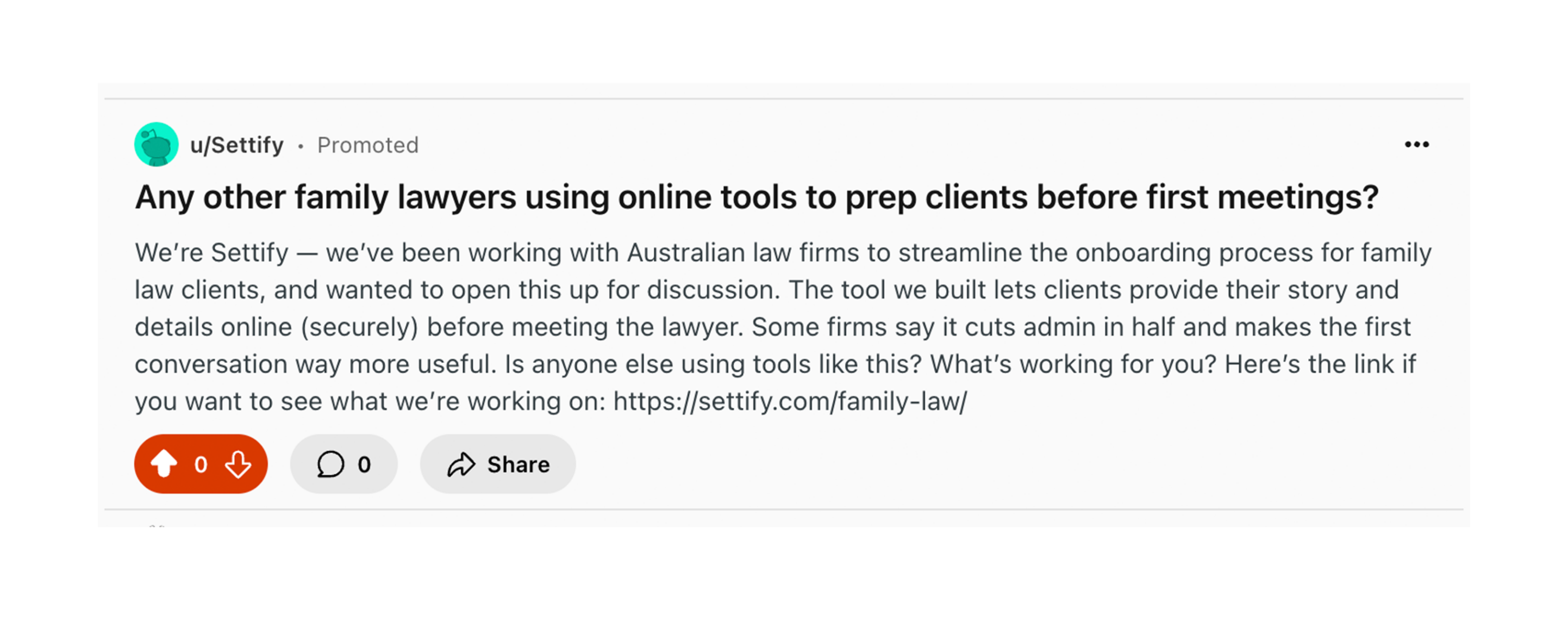1568x621 pixels.
Task: Click the words 'Australian law firms'
Action: (743, 253)
